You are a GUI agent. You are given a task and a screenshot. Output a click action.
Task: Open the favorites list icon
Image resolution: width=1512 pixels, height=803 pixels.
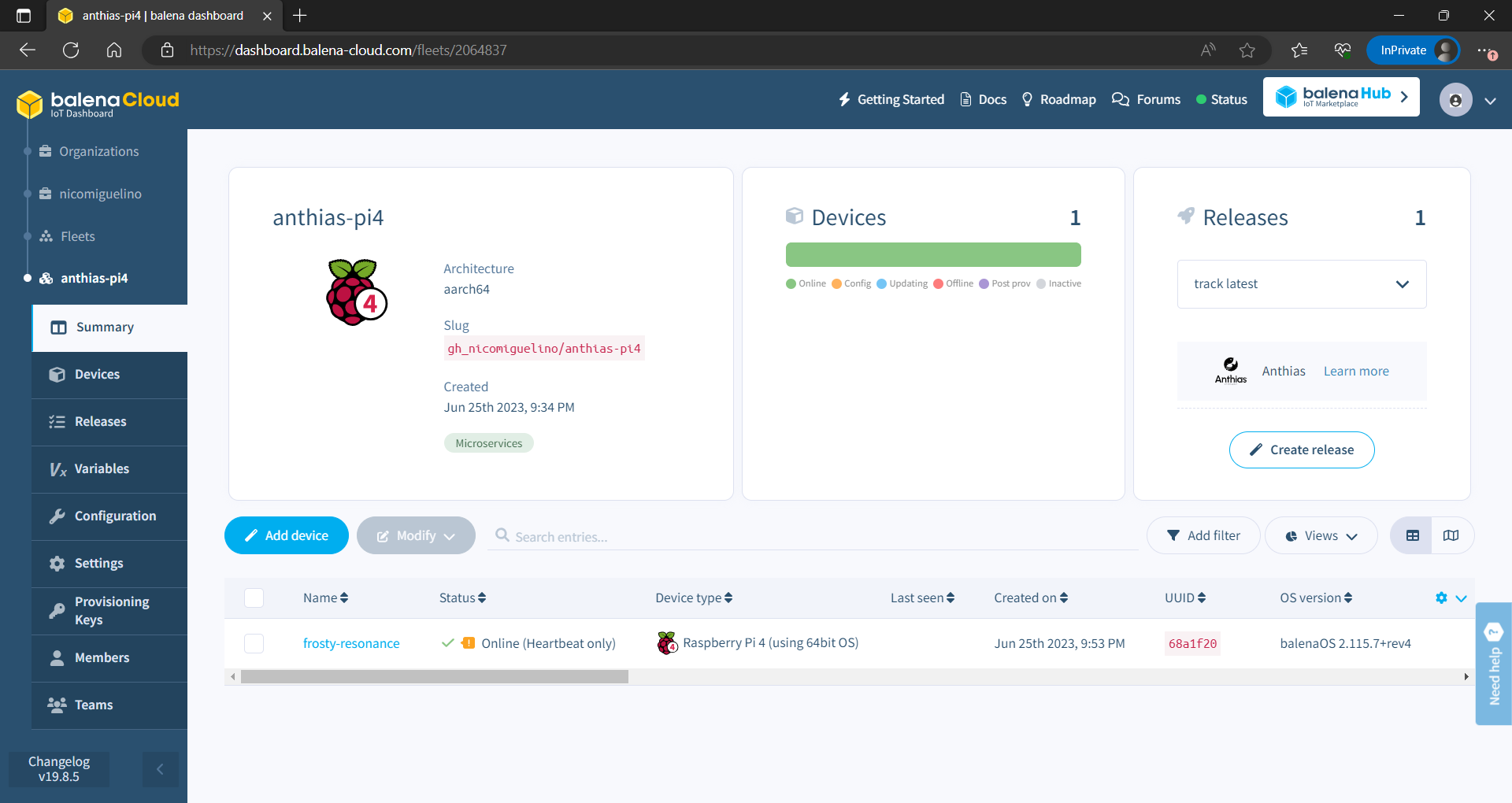[1299, 50]
